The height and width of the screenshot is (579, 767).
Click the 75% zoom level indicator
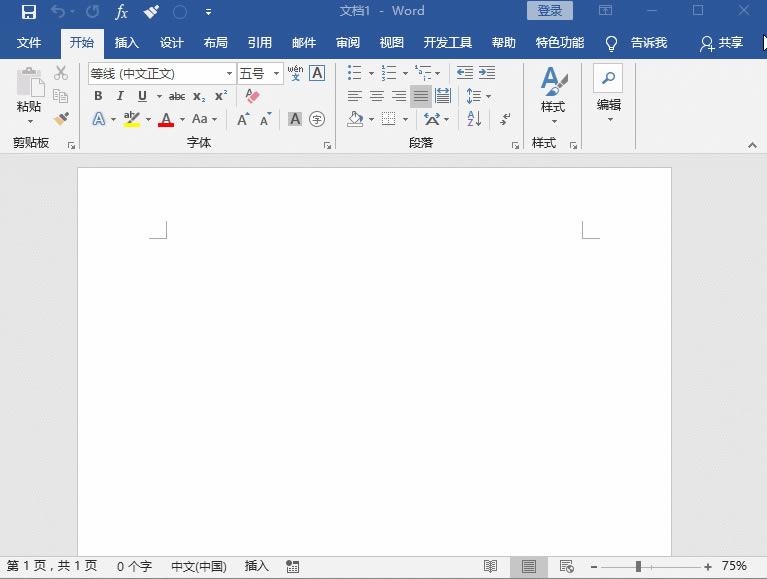[734, 566]
